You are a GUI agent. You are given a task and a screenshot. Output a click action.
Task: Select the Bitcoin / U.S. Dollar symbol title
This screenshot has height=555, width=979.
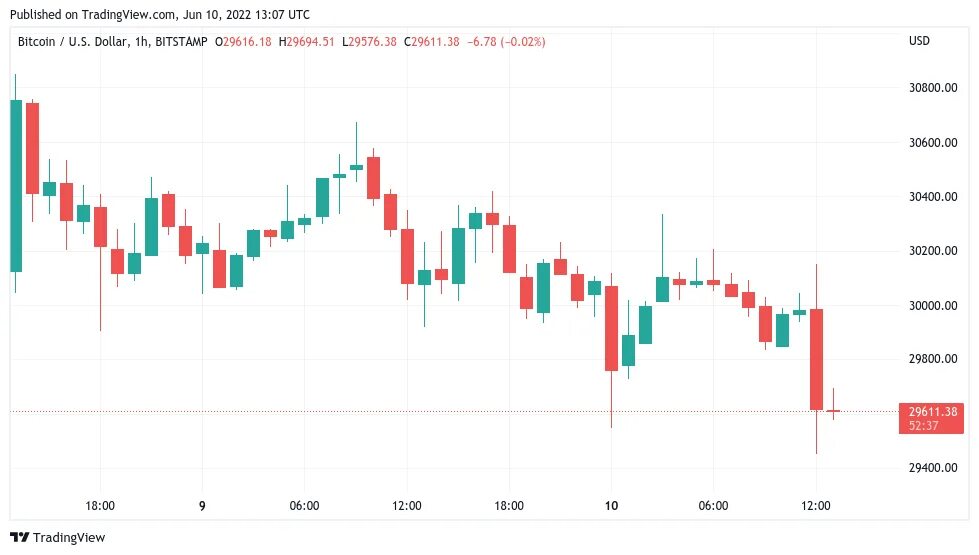coord(72,42)
